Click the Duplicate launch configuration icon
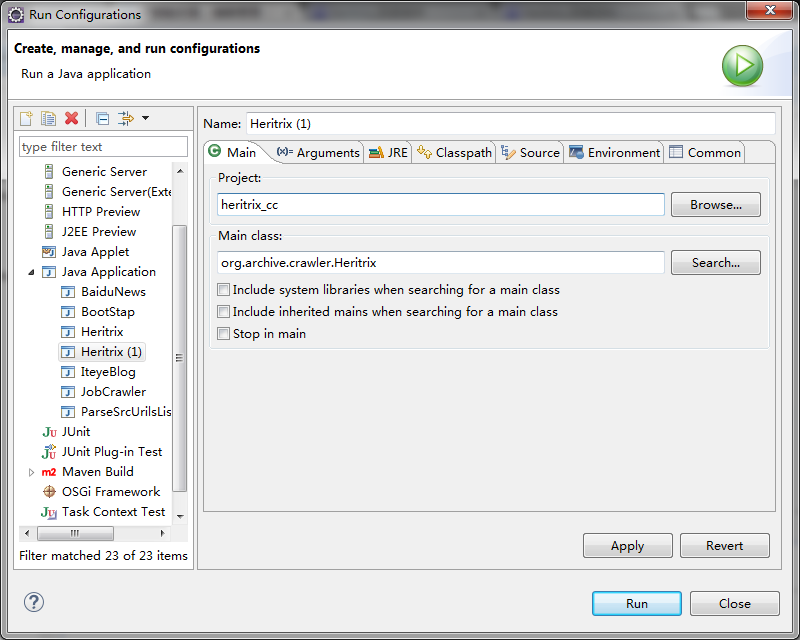 click(48, 118)
